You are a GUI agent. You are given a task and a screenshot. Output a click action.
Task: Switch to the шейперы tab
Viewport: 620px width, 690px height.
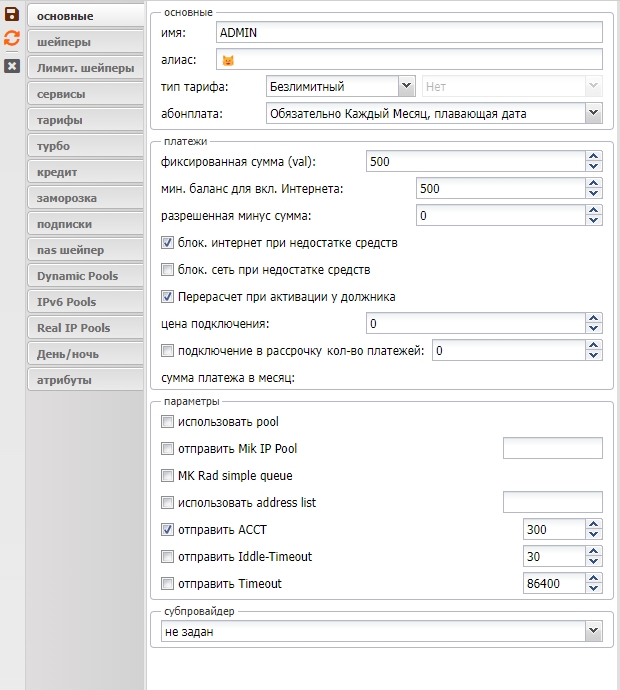tap(85, 43)
